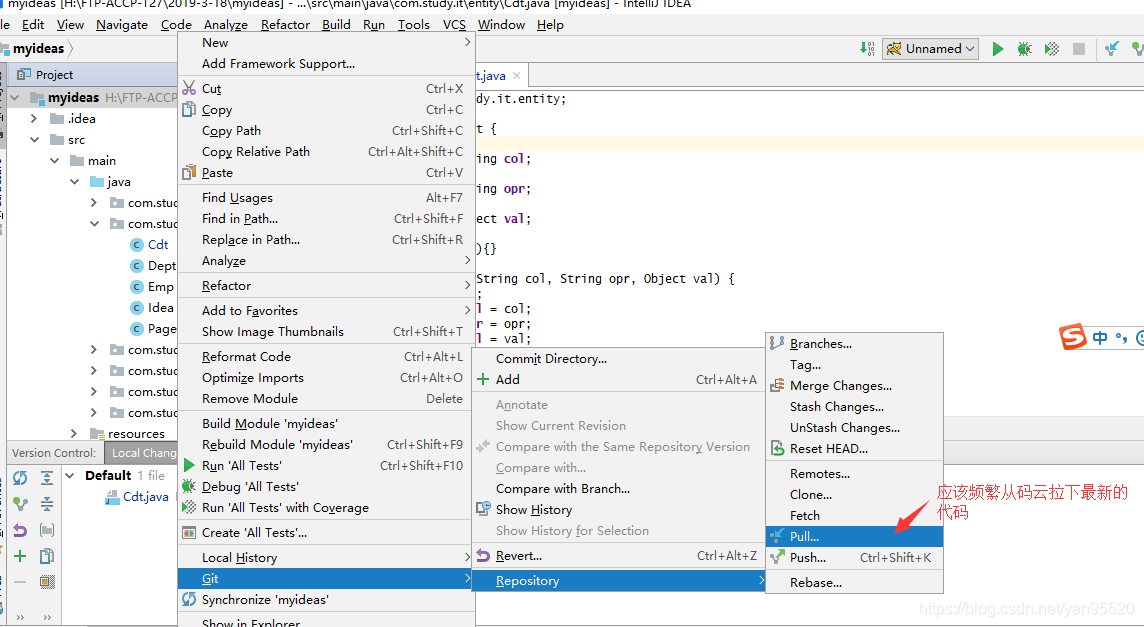Screen dimensions: 1144x627
Task: Click the green plus New Changelist icon
Action: pyautogui.click(x=20, y=556)
